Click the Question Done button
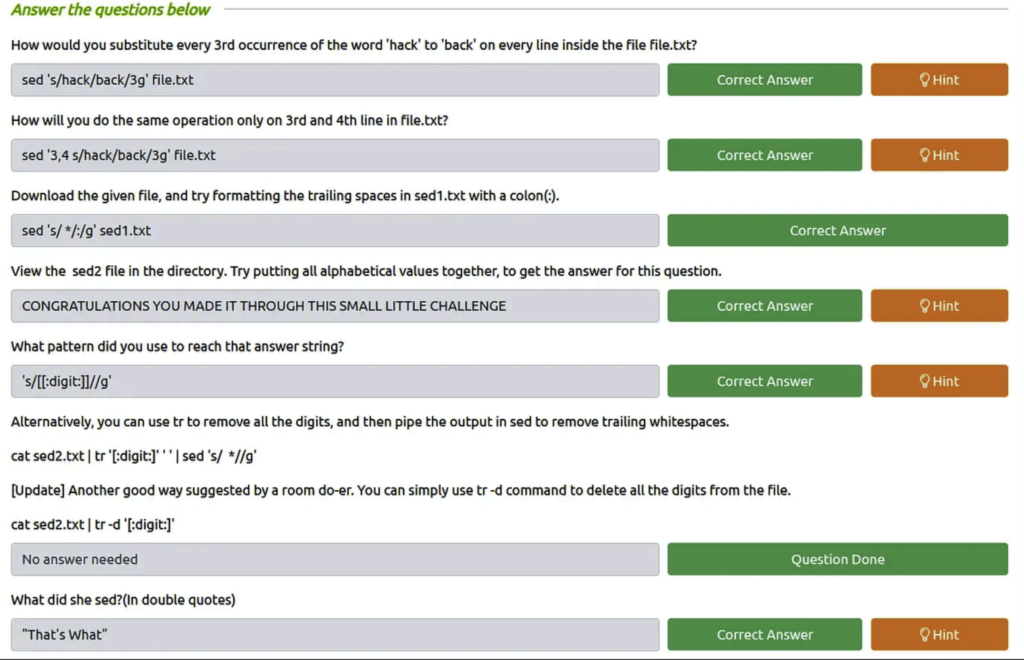The image size is (1024, 660). tap(838, 559)
